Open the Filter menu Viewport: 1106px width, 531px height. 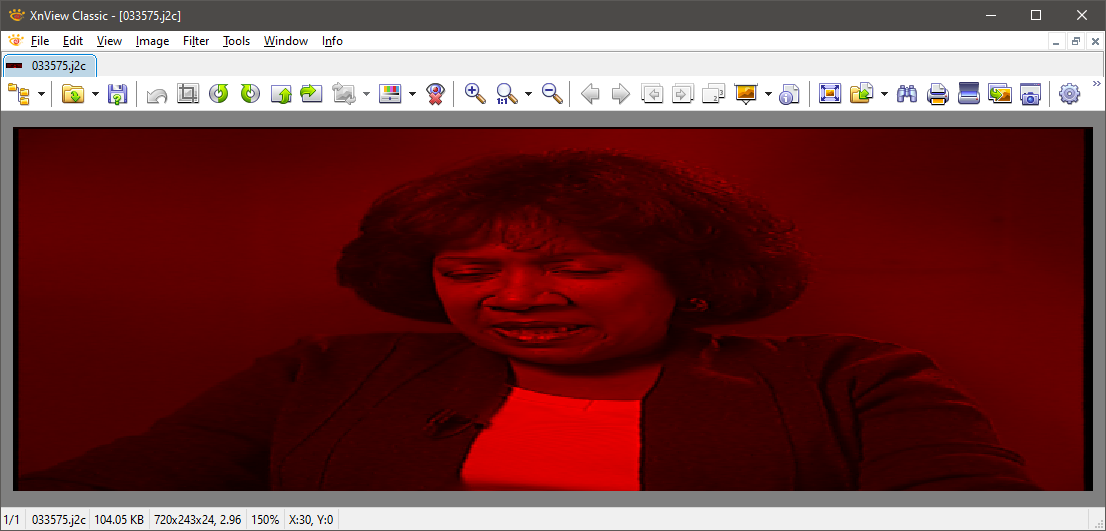pos(196,41)
